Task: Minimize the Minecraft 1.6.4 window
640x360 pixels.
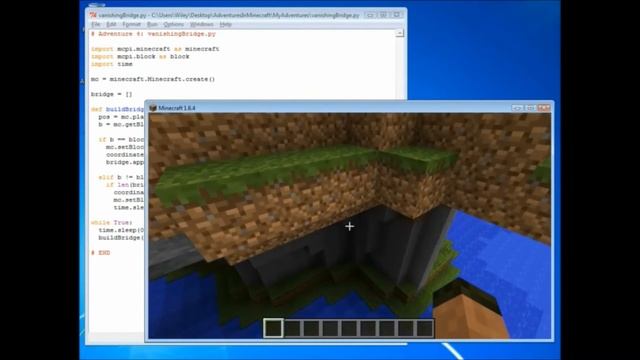Action: coord(518,108)
